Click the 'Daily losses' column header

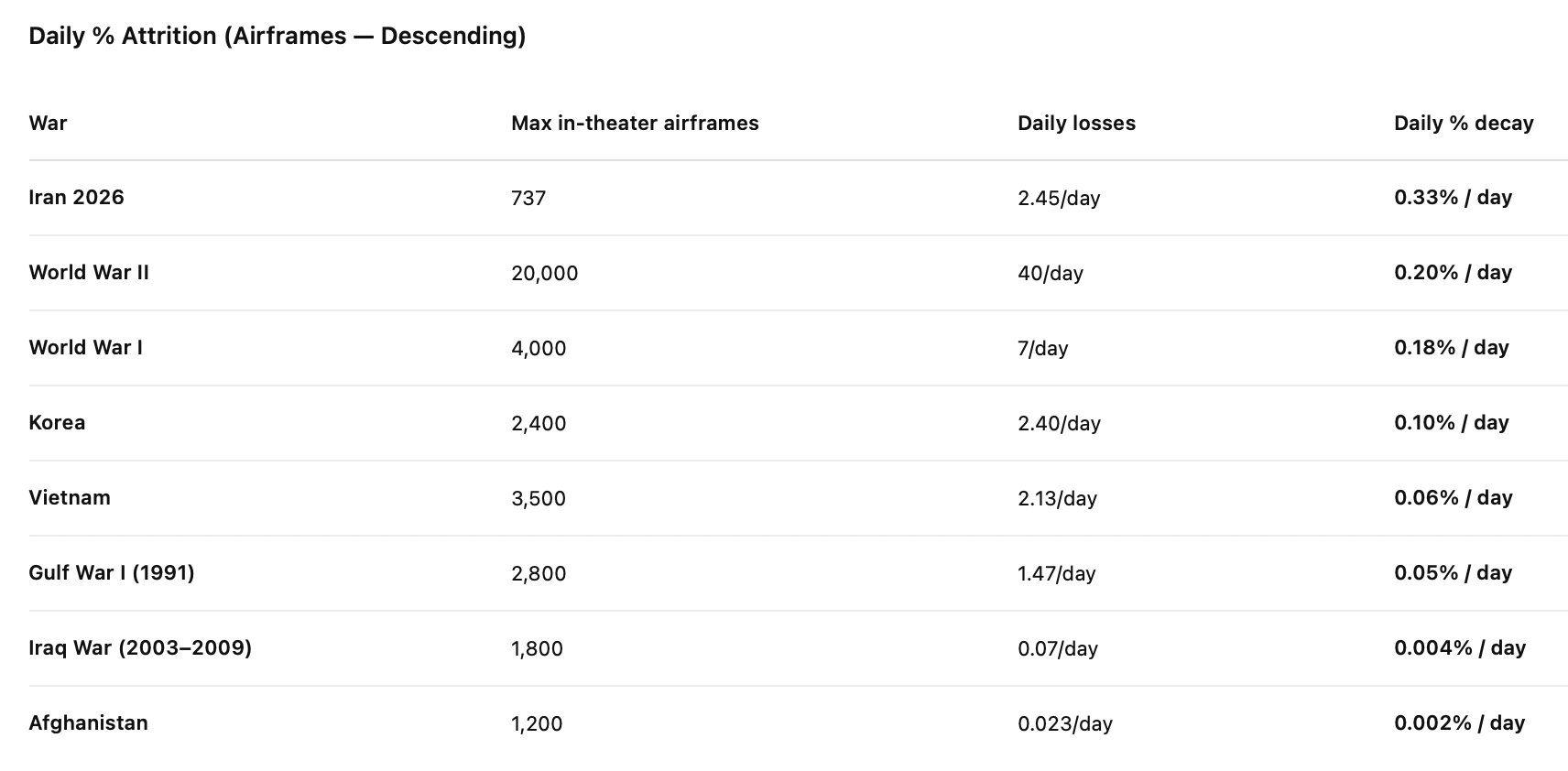[1076, 123]
